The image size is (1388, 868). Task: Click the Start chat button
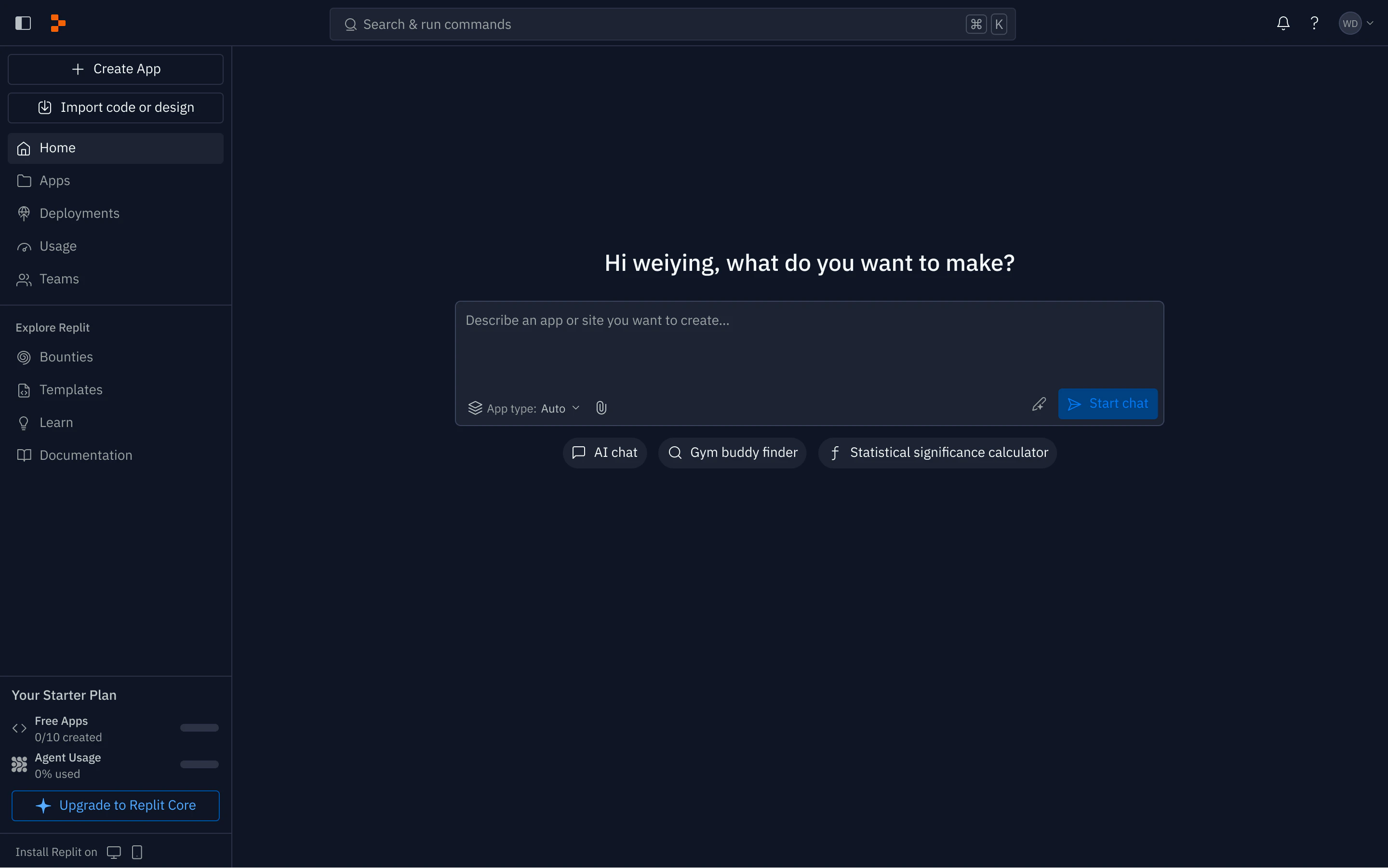coord(1108,403)
